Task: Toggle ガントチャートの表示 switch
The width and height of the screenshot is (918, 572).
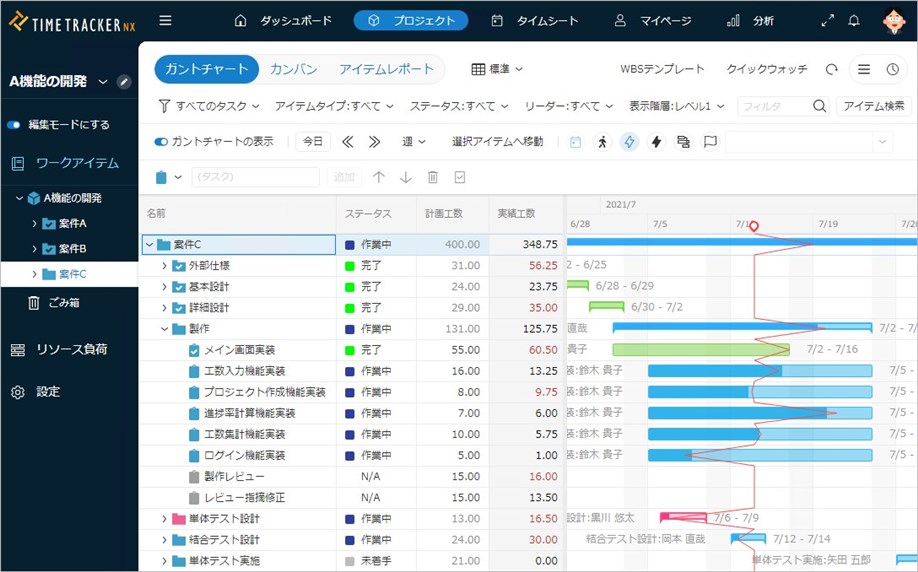Action: 161,142
